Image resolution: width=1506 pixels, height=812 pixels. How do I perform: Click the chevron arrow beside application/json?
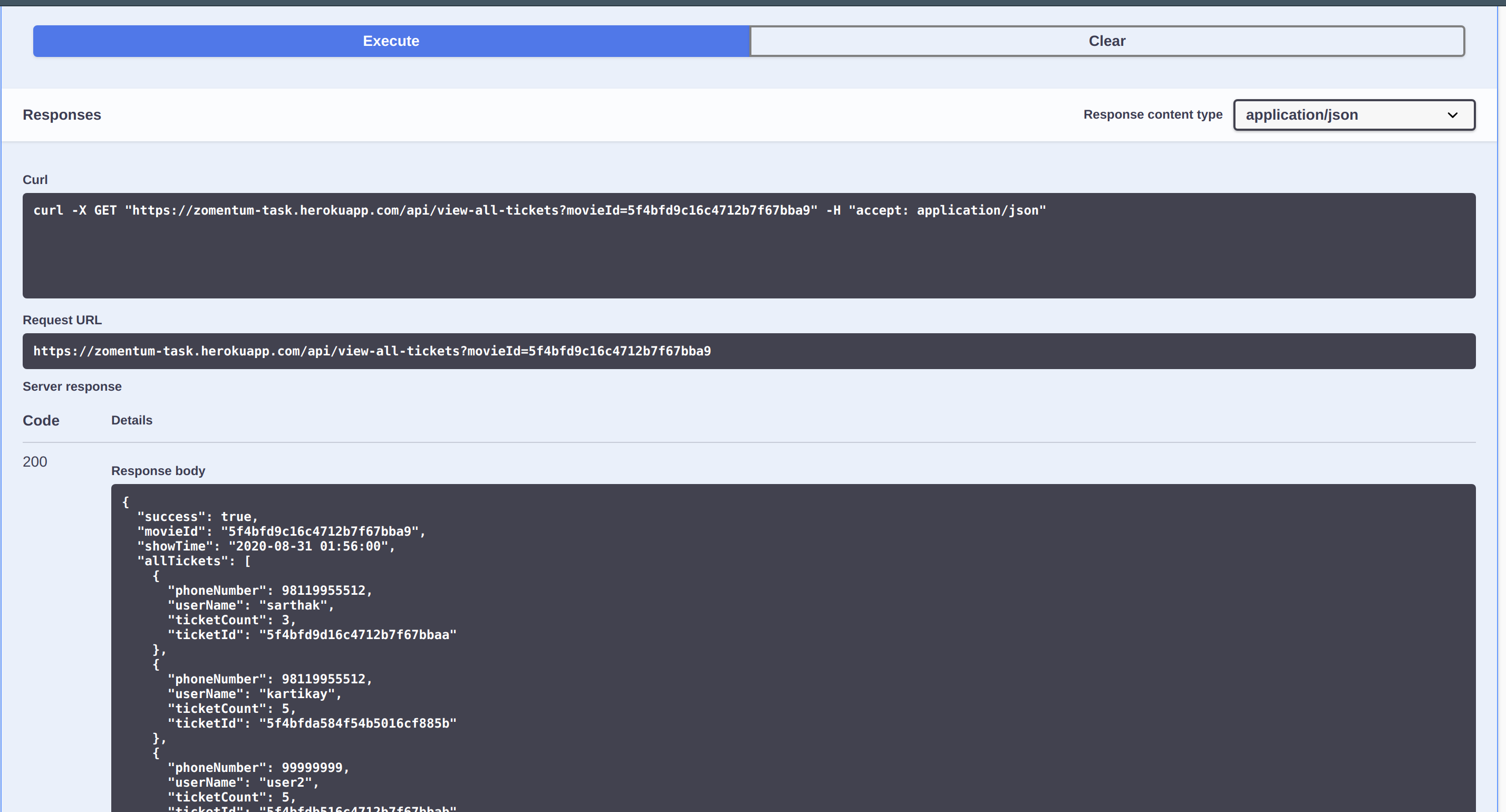1452,115
